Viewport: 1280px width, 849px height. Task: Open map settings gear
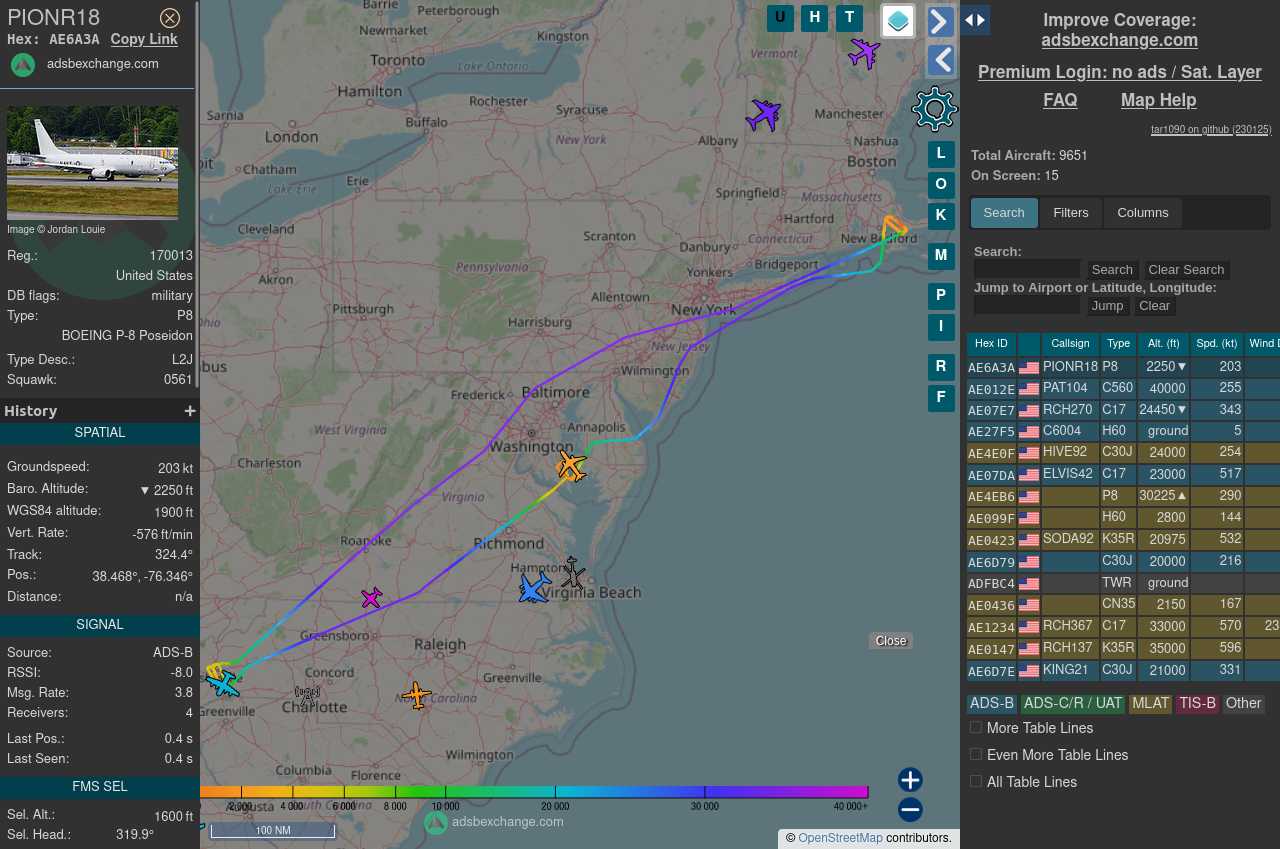tap(935, 109)
